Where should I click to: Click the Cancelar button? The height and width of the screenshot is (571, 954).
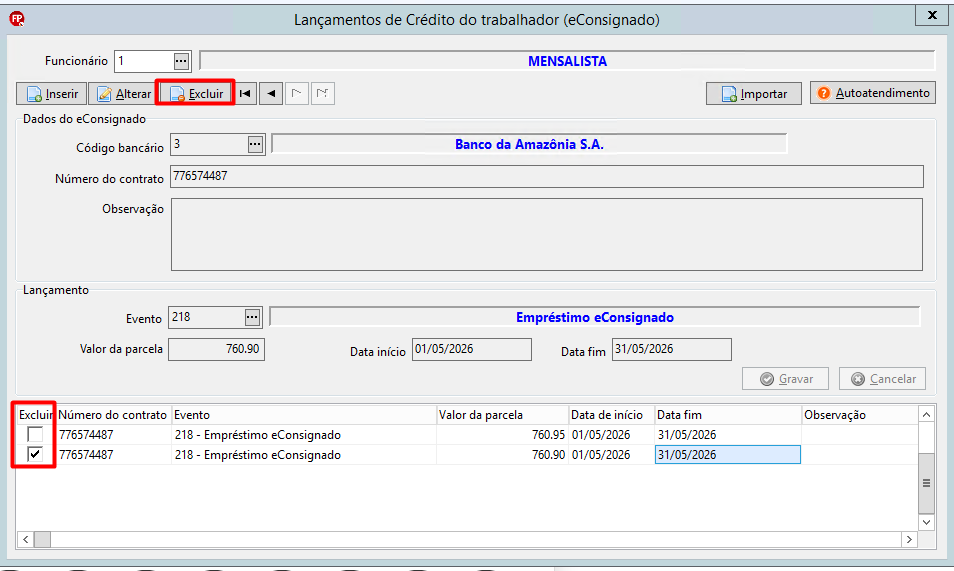[x=882, y=379]
